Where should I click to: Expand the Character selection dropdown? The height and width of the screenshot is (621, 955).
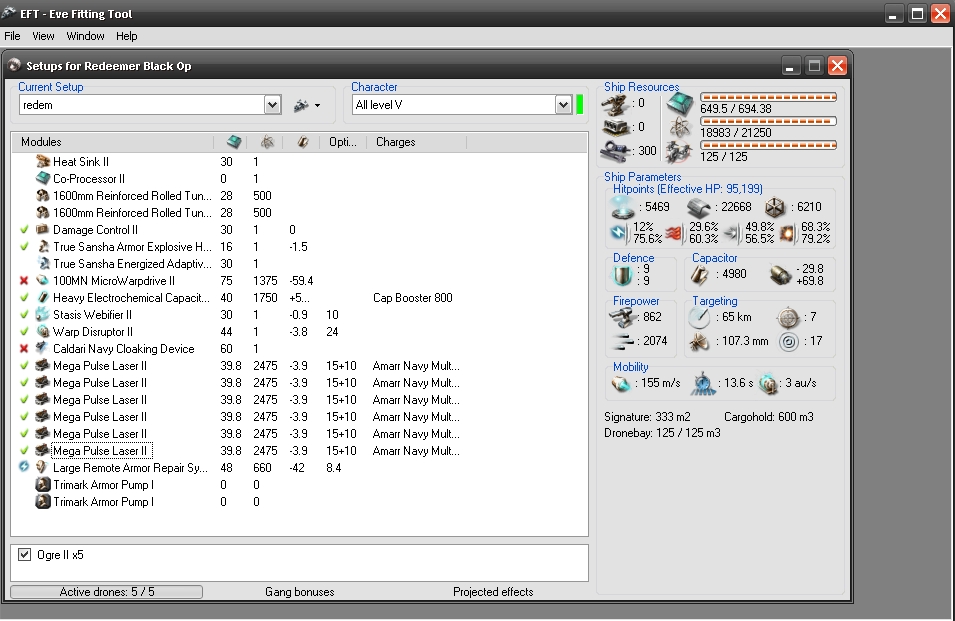563,105
